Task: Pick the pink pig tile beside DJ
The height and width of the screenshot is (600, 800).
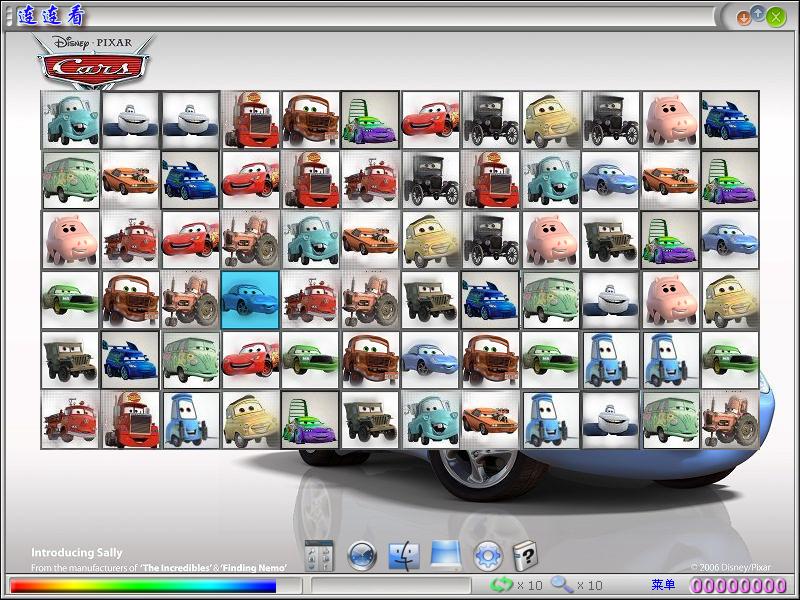Action: click(670, 119)
